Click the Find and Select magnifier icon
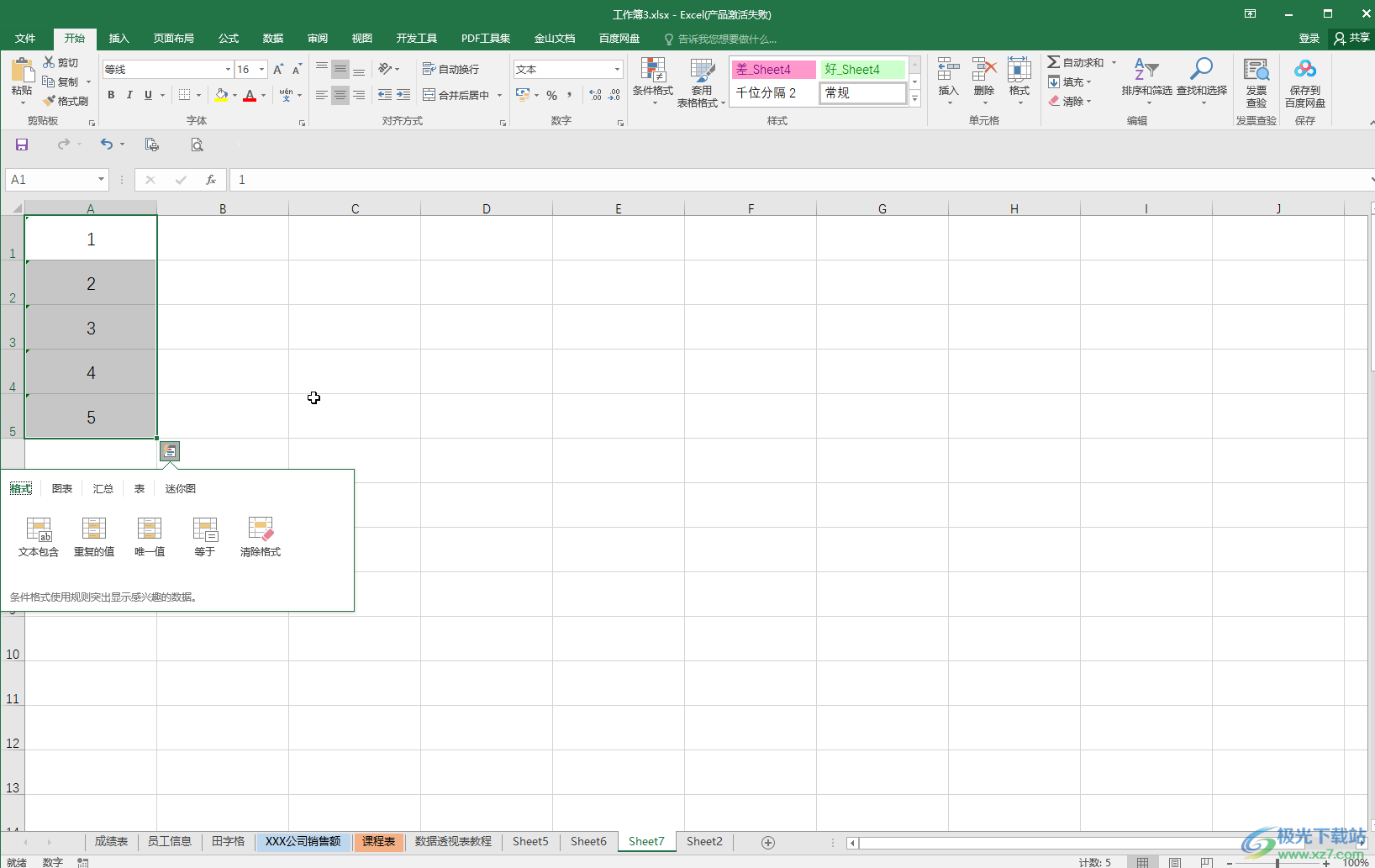 [x=1202, y=70]
